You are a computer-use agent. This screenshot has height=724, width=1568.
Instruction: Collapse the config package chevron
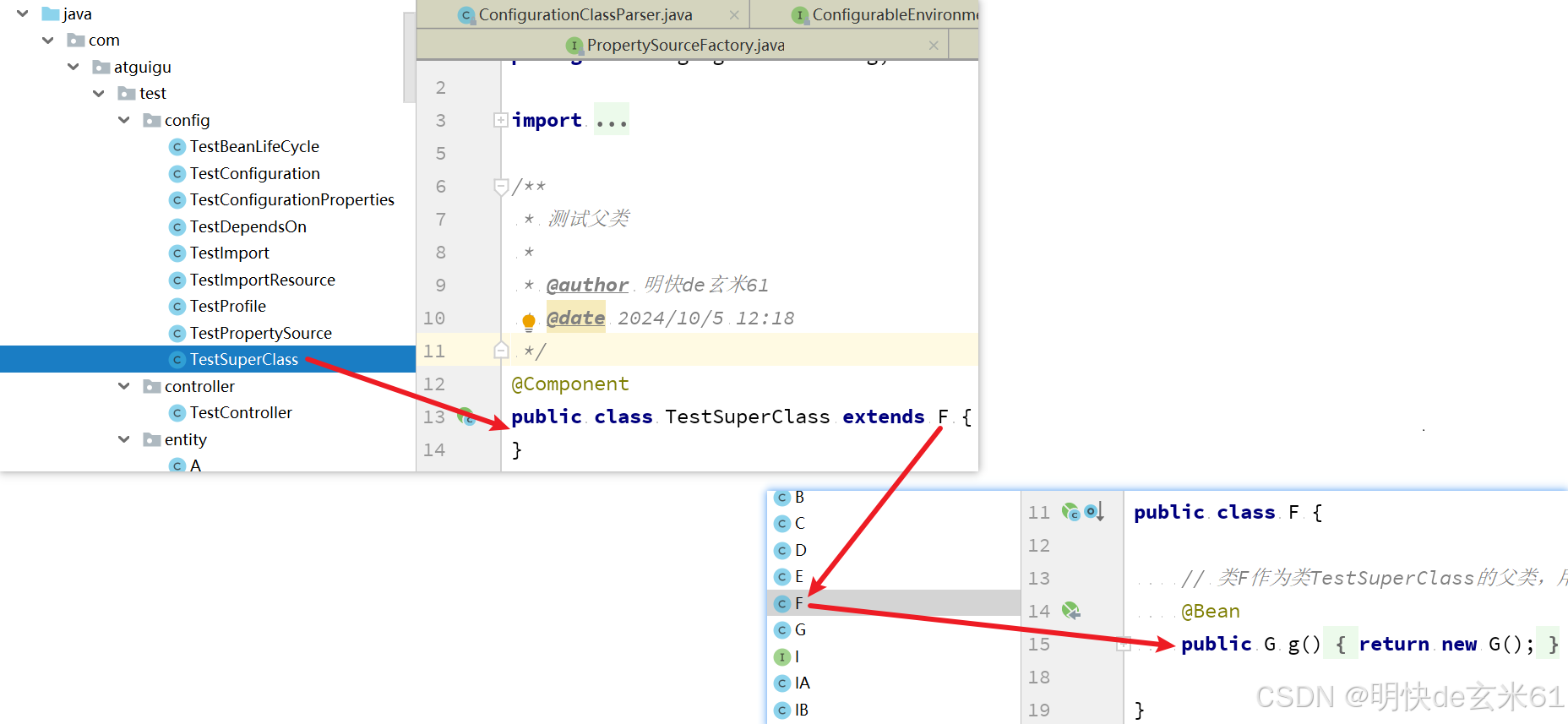coord(124,120)
